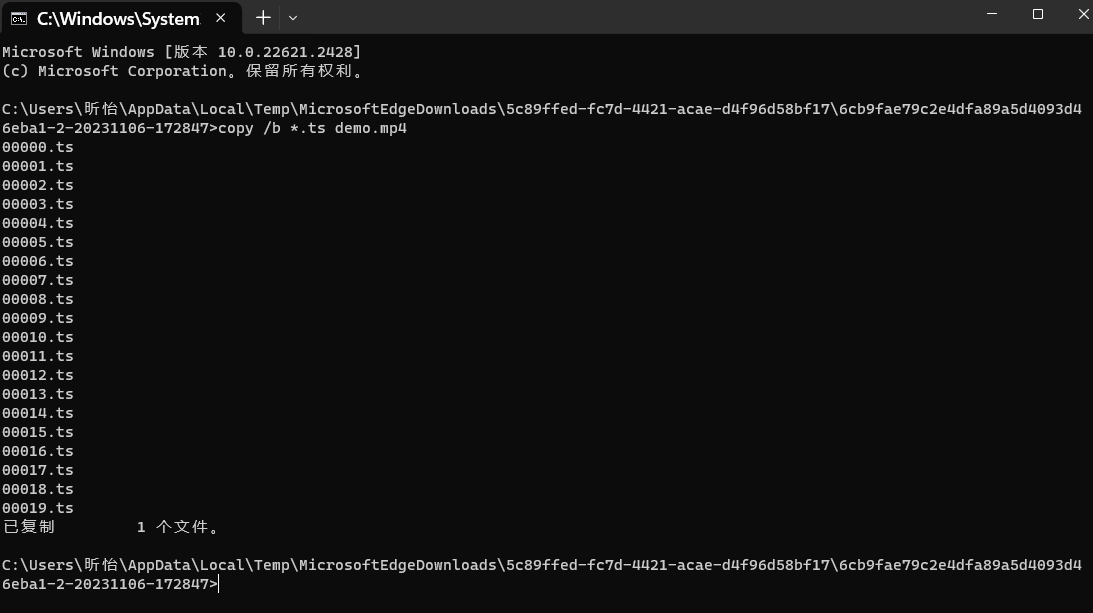Click the Microsoft Corporation copyright line
The height and width of the screenshot is (613, 1093).
(183, 71)
